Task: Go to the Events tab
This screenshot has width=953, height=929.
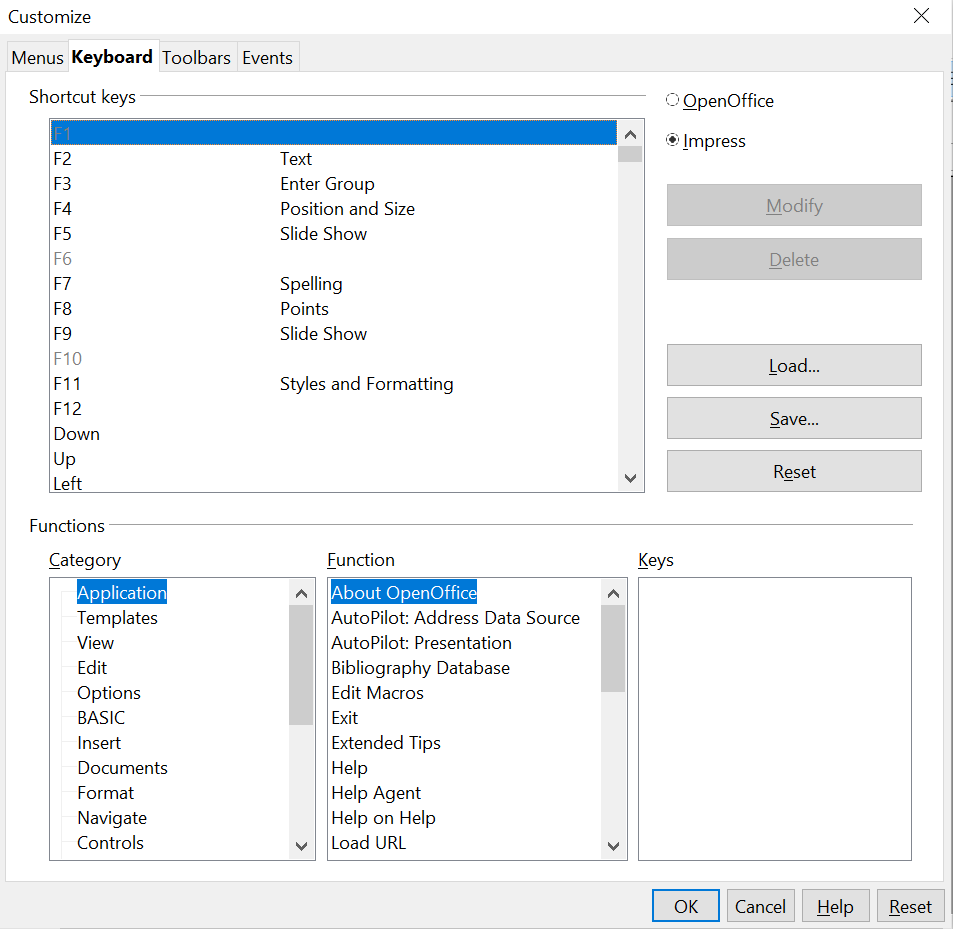Action: tap(267, 58)
